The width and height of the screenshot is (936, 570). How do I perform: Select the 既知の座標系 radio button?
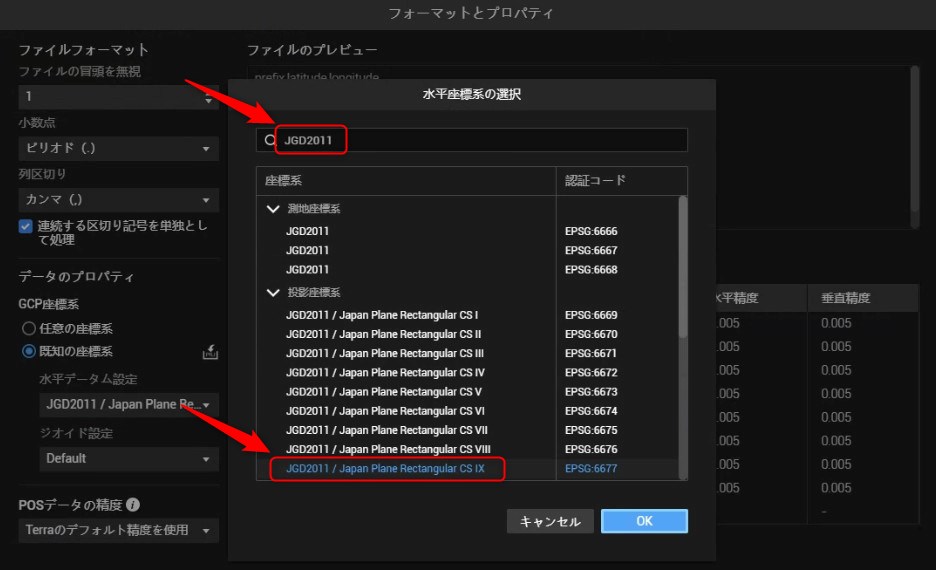[28, 351]
